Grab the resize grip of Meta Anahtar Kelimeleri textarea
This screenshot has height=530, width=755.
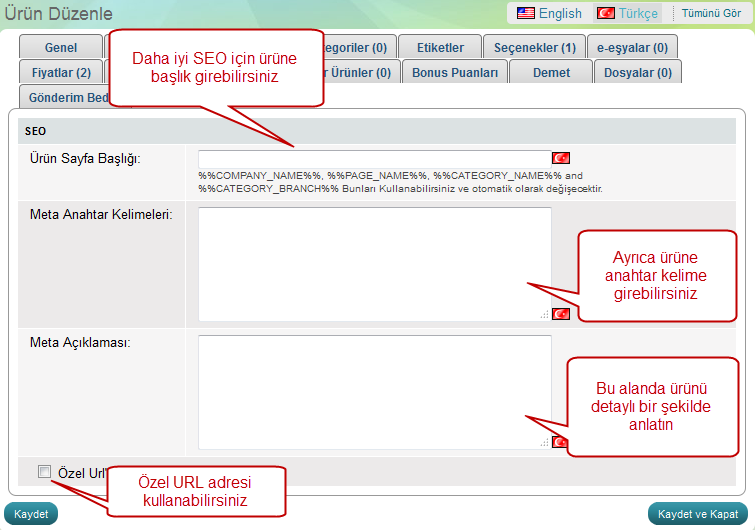(545, 315)
